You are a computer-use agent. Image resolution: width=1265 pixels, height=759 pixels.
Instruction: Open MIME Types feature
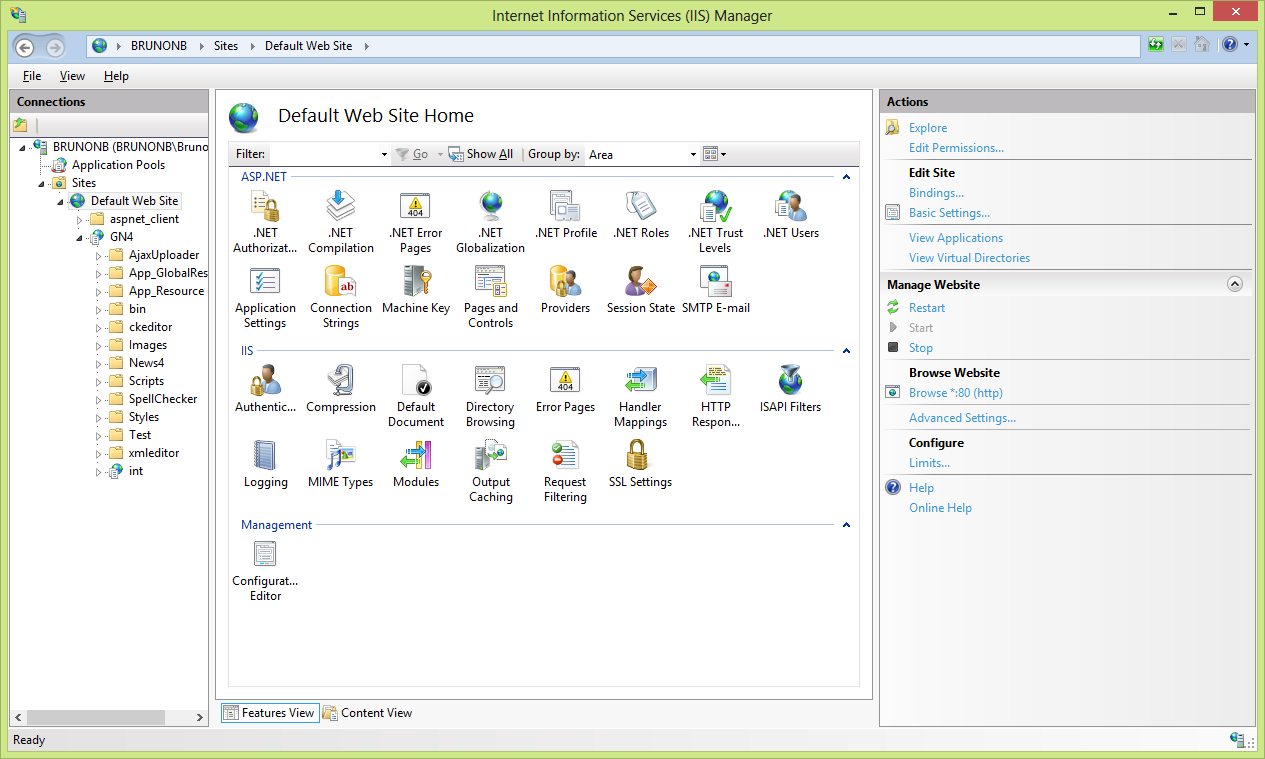tap(341, 464)
